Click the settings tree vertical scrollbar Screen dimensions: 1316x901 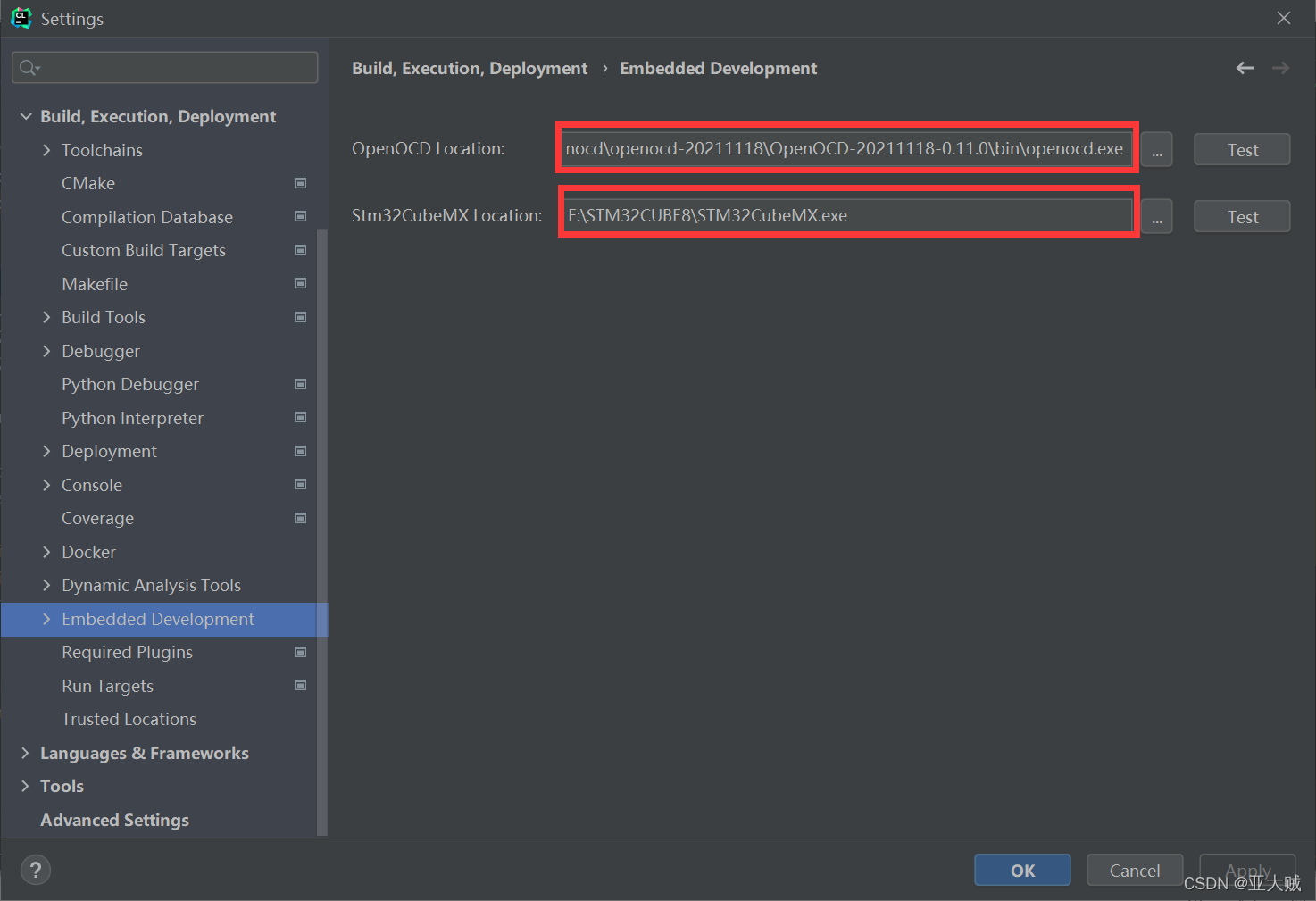[x=322, y=531]
